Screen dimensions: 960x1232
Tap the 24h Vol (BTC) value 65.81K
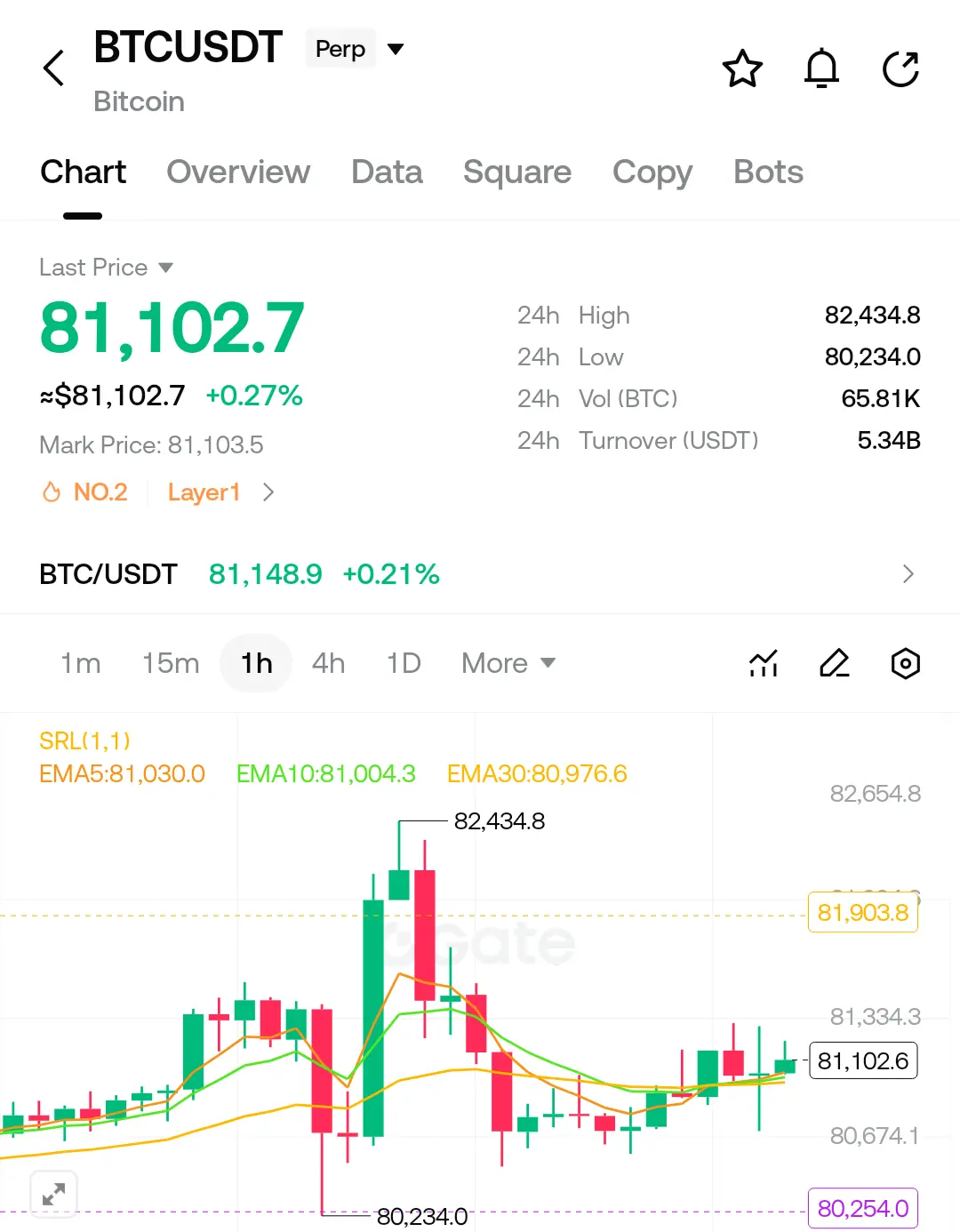880,399
